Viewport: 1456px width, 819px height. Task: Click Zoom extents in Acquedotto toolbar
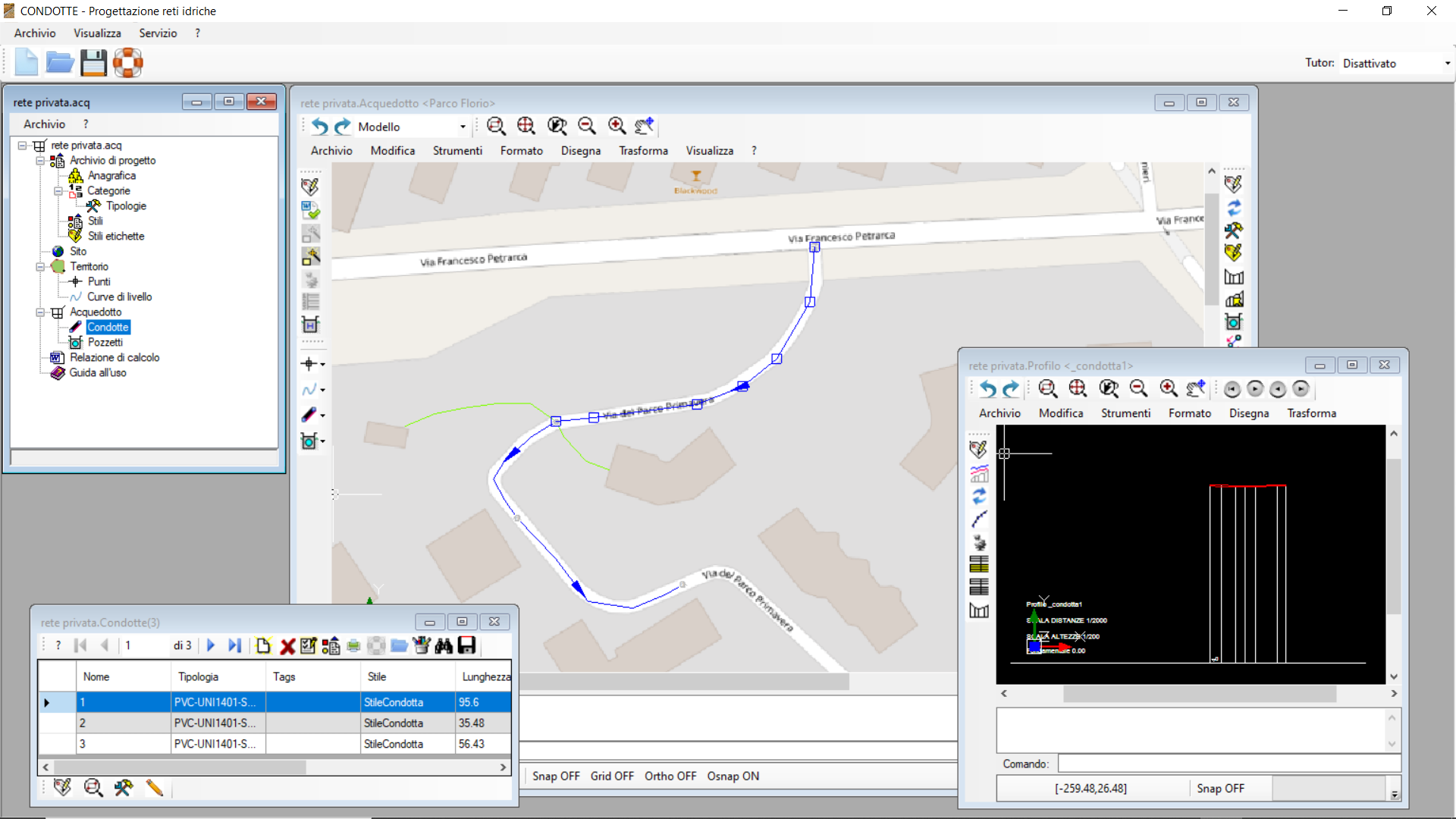(526, 126)
